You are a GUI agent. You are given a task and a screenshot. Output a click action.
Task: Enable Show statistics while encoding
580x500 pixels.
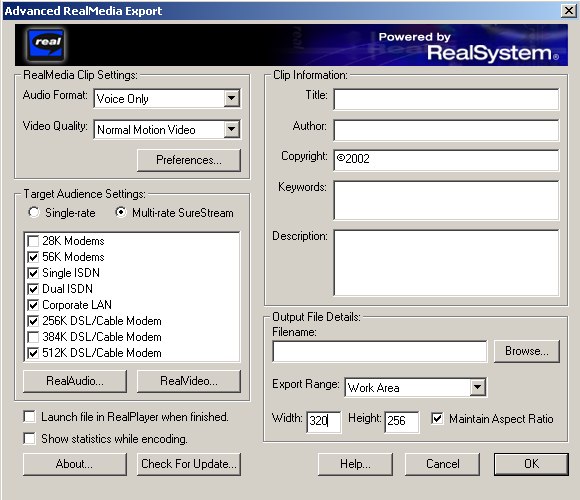pyautogui.click(x=29, y=439)
